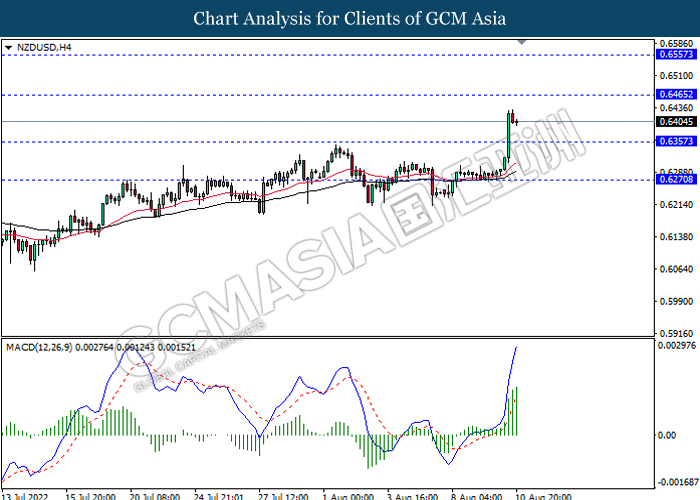Select the 0.64652 price level label

click(x=676, y=94)
